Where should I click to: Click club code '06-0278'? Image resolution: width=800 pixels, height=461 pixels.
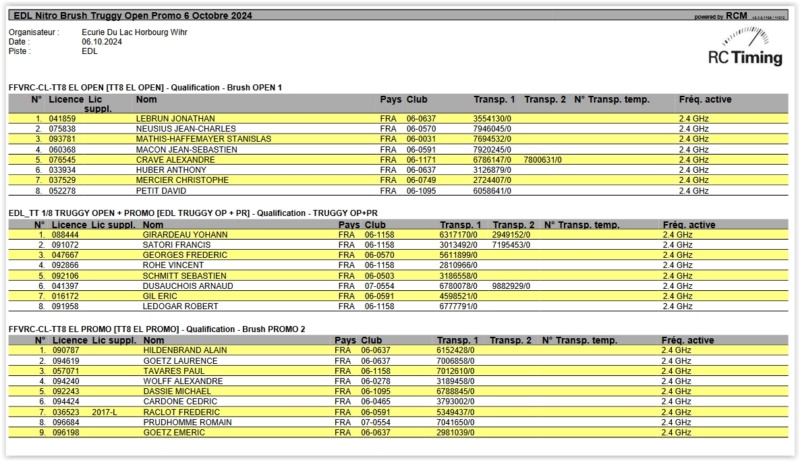376,382
